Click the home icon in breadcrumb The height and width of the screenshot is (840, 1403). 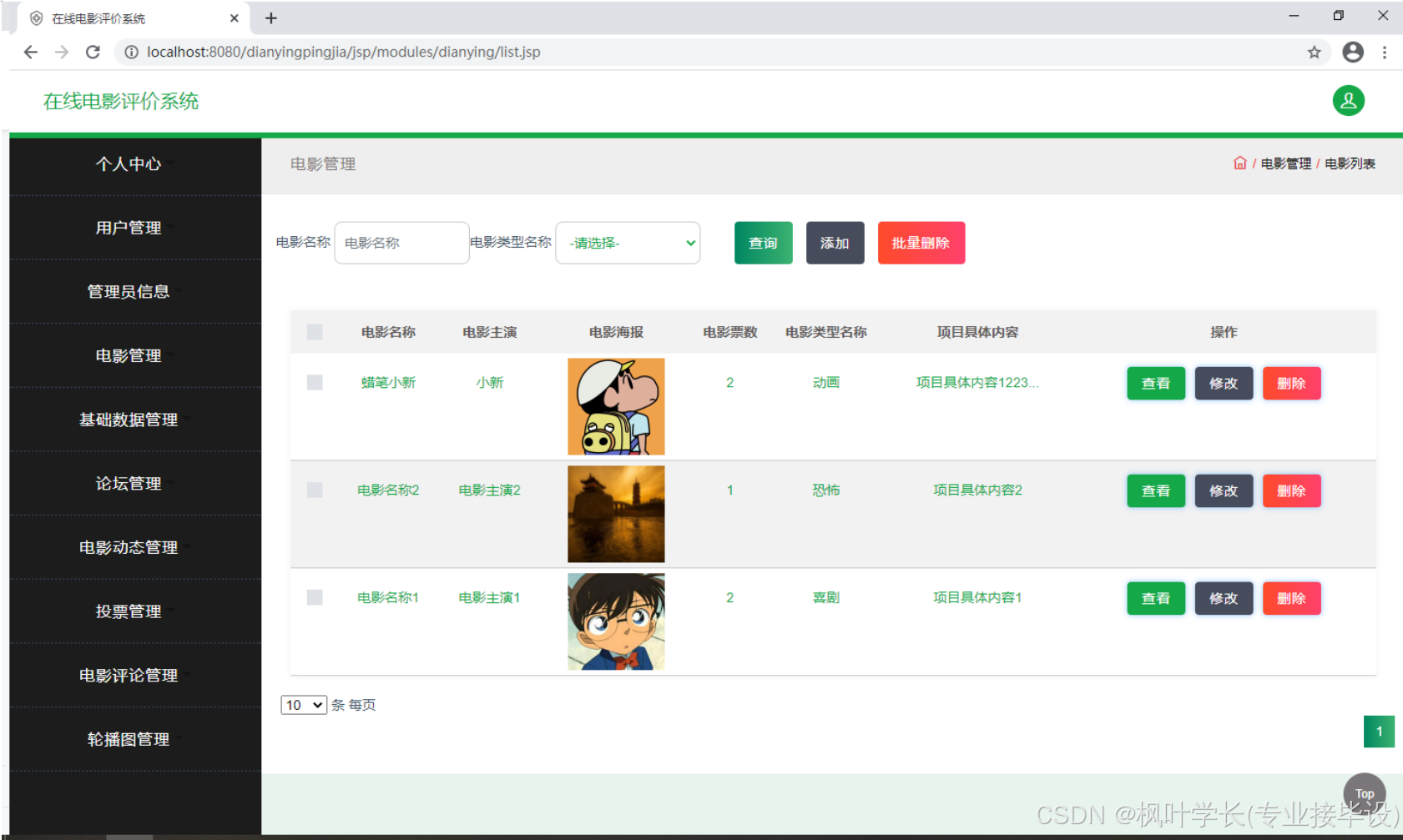(x=1239, y=163)
